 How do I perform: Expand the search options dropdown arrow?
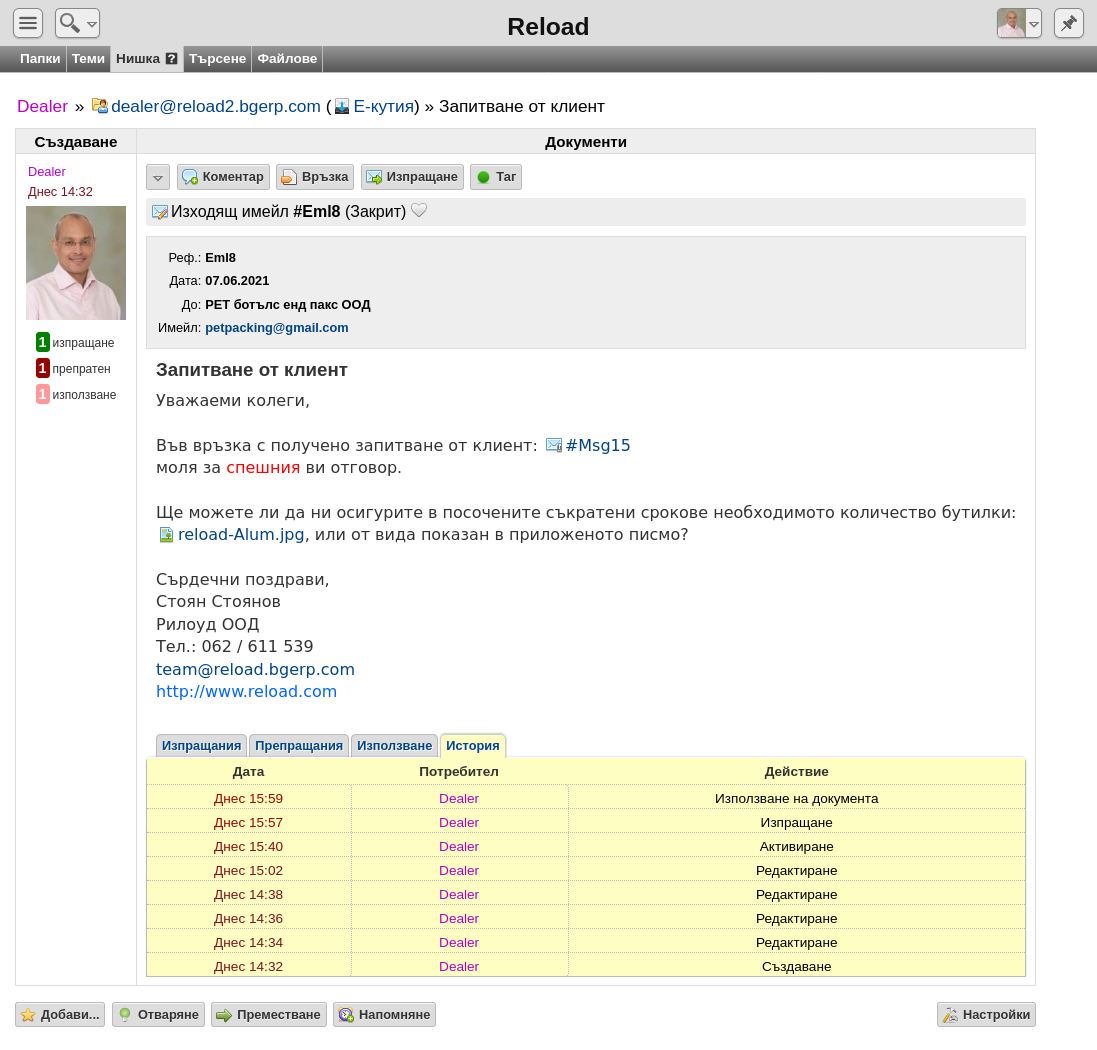pos(92,24)
